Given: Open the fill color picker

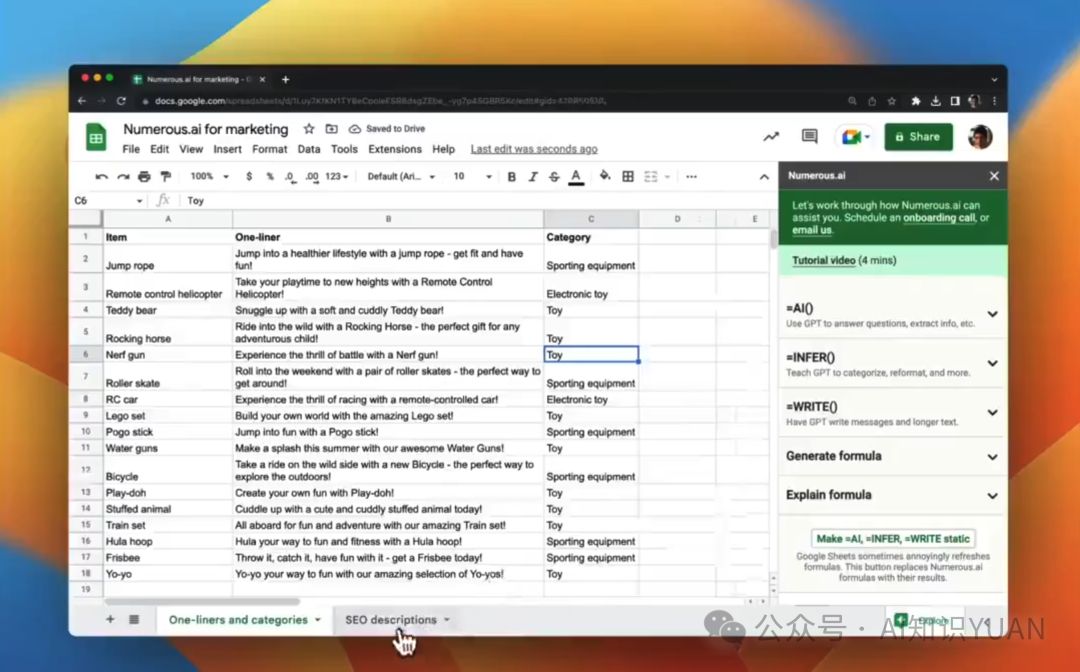Looking at the screenshot, I should 605,176.
